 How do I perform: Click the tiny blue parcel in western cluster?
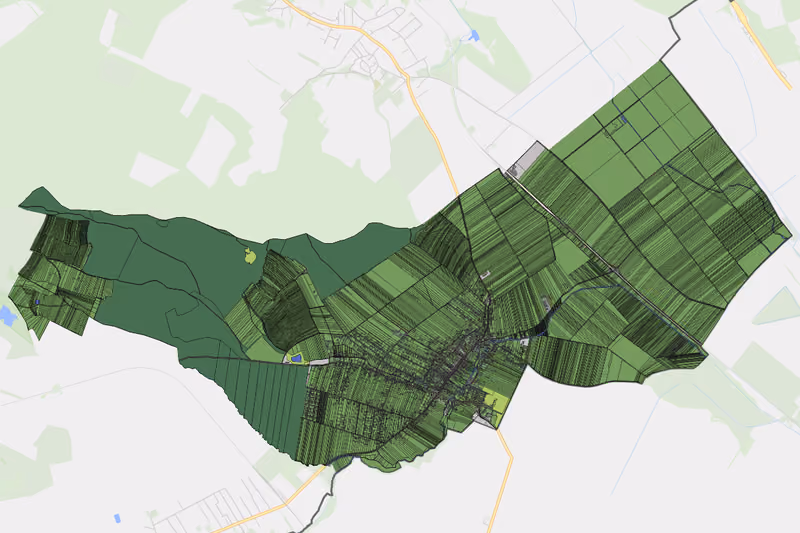[x=37, y=302]
